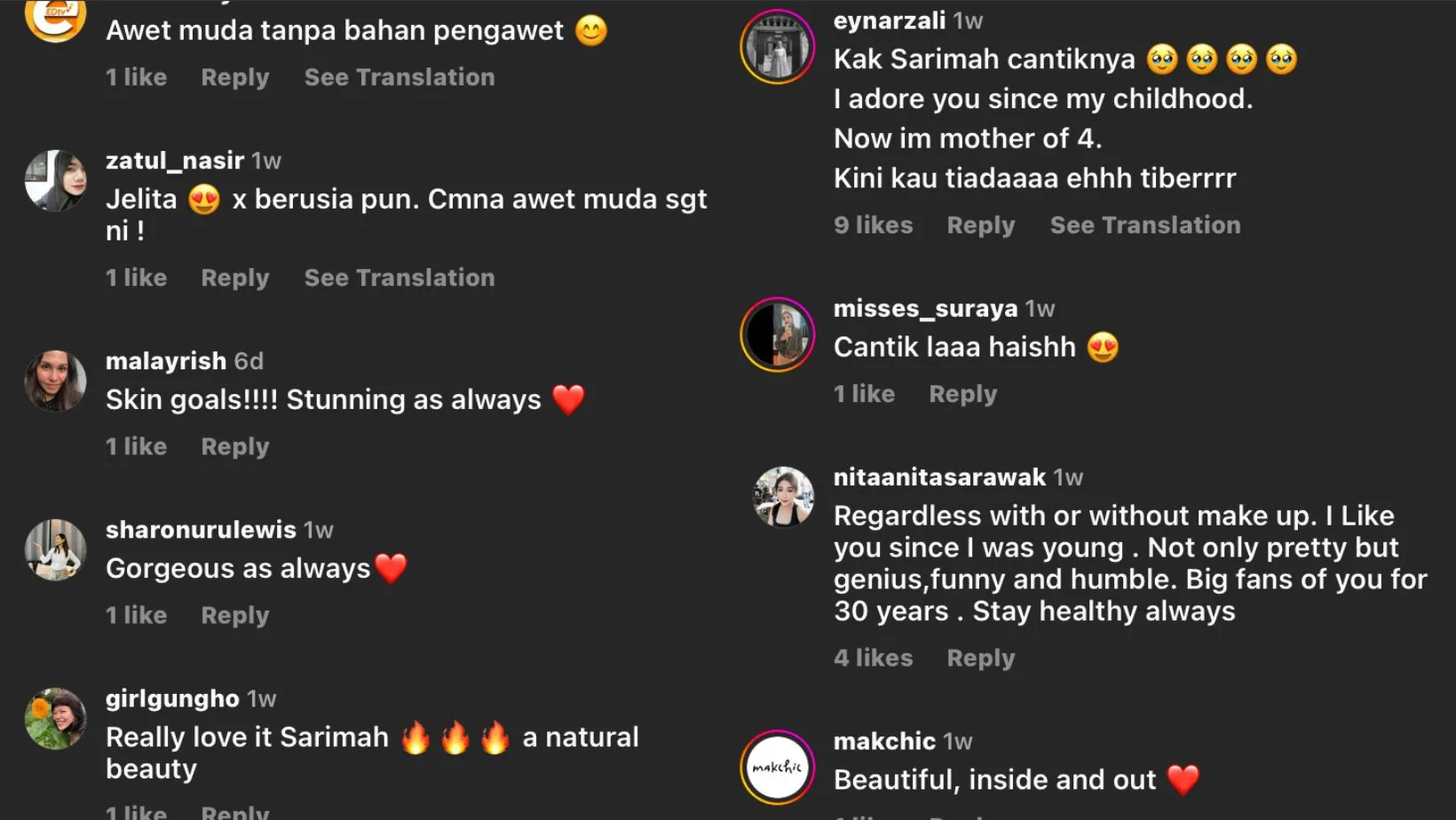Open the makchic username link
Screen dimensions: 1456x820
click(884, 741)
